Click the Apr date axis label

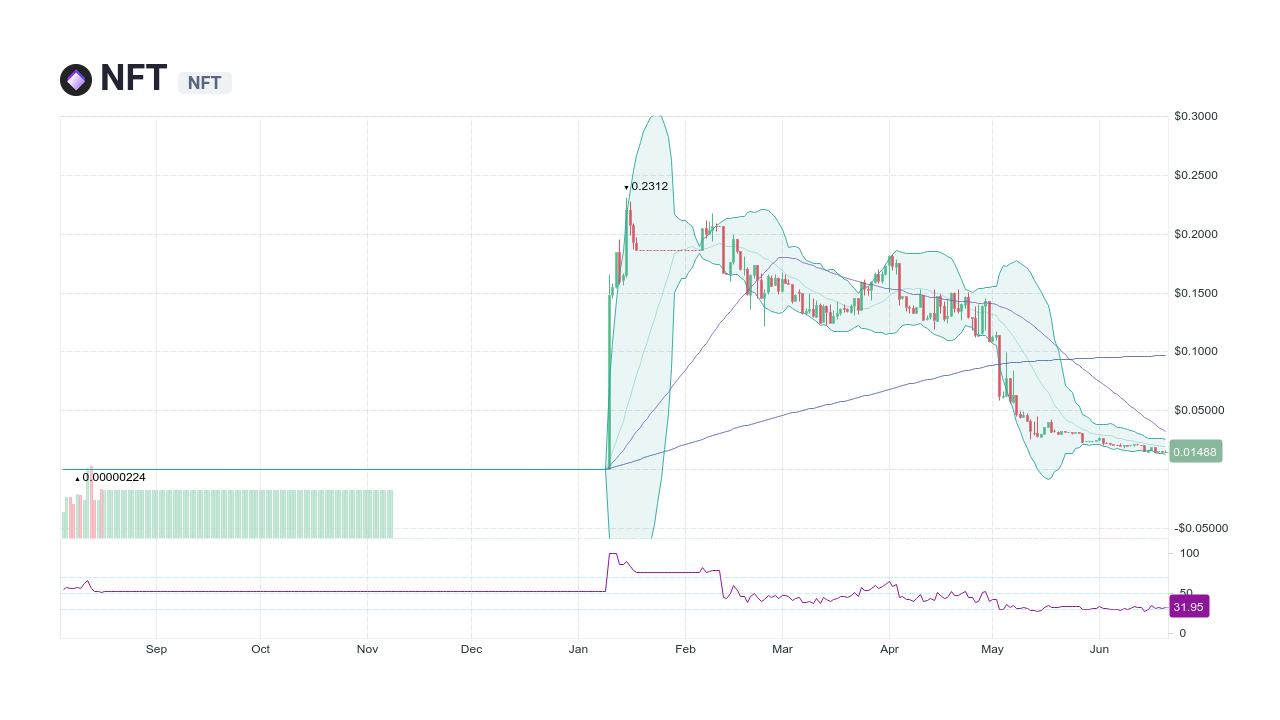click(x=889, y=649)
